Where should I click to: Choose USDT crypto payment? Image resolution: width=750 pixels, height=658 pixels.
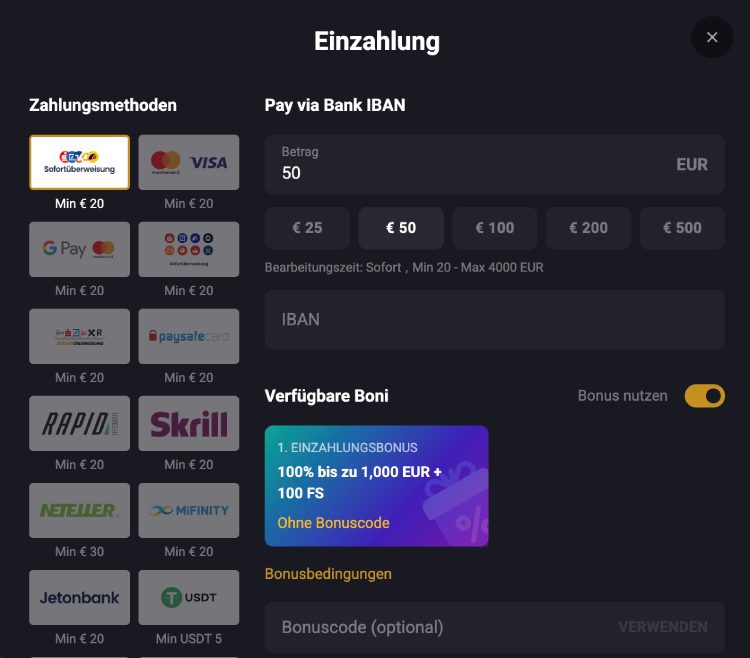pos(188,597)
